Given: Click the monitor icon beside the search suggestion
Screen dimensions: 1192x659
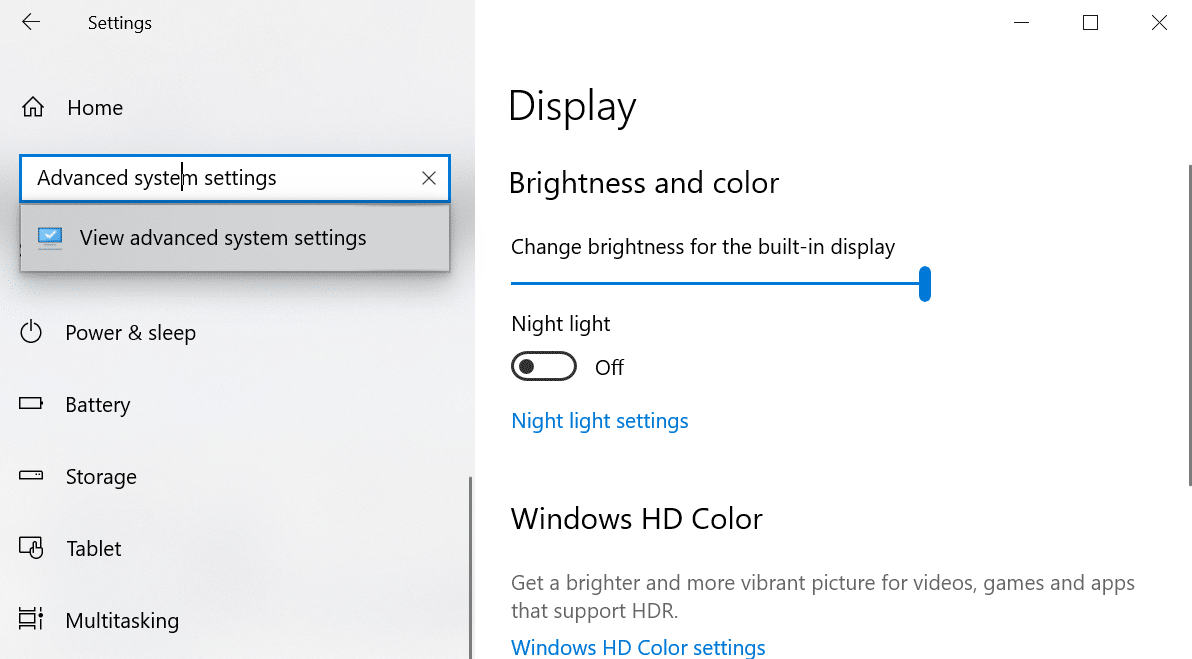Looking at the screenshot, I should point(50,238).
